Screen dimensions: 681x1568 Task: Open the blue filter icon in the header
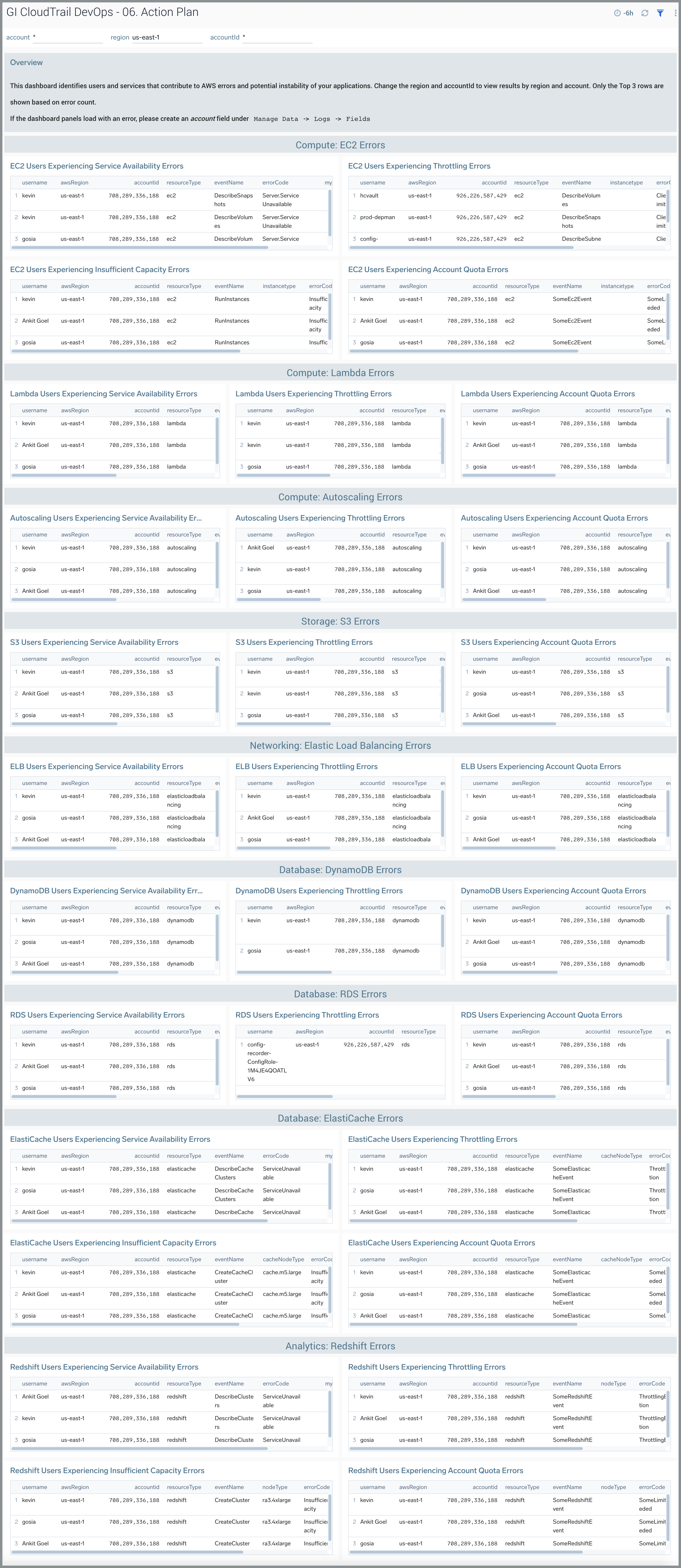(660, 12)
